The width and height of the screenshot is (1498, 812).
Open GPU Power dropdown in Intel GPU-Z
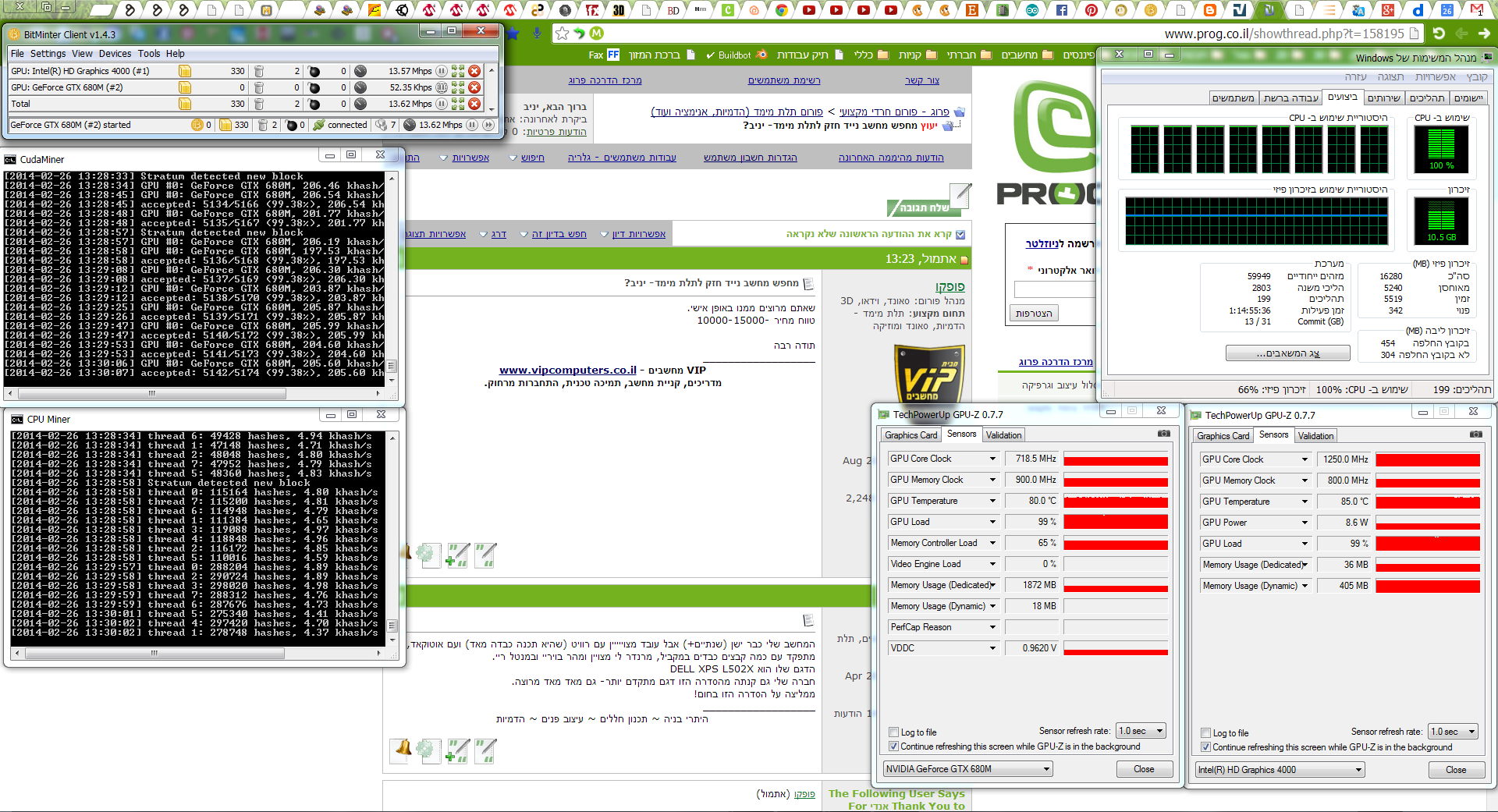1305,523
